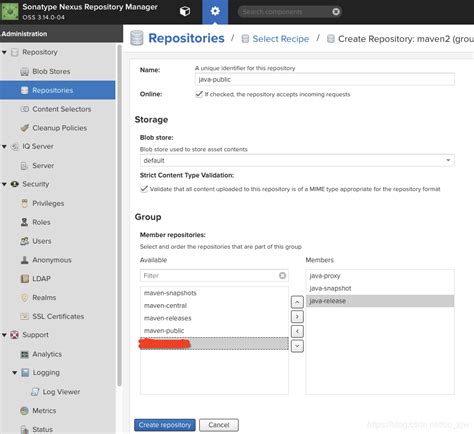Clear the Available filter field icon
The height and width of the screenshot is (434, 474).
282,275
